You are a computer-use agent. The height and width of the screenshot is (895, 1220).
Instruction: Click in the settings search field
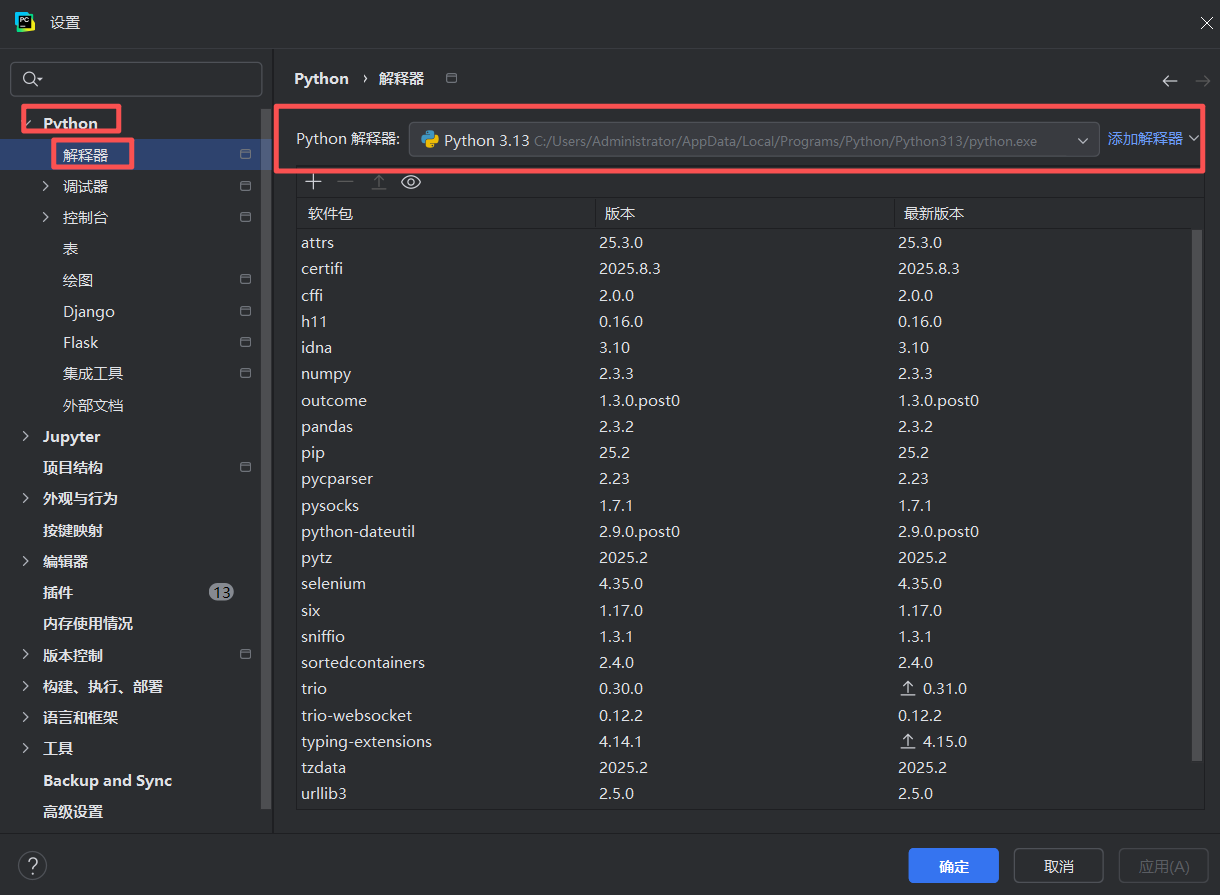pos(136,79)
